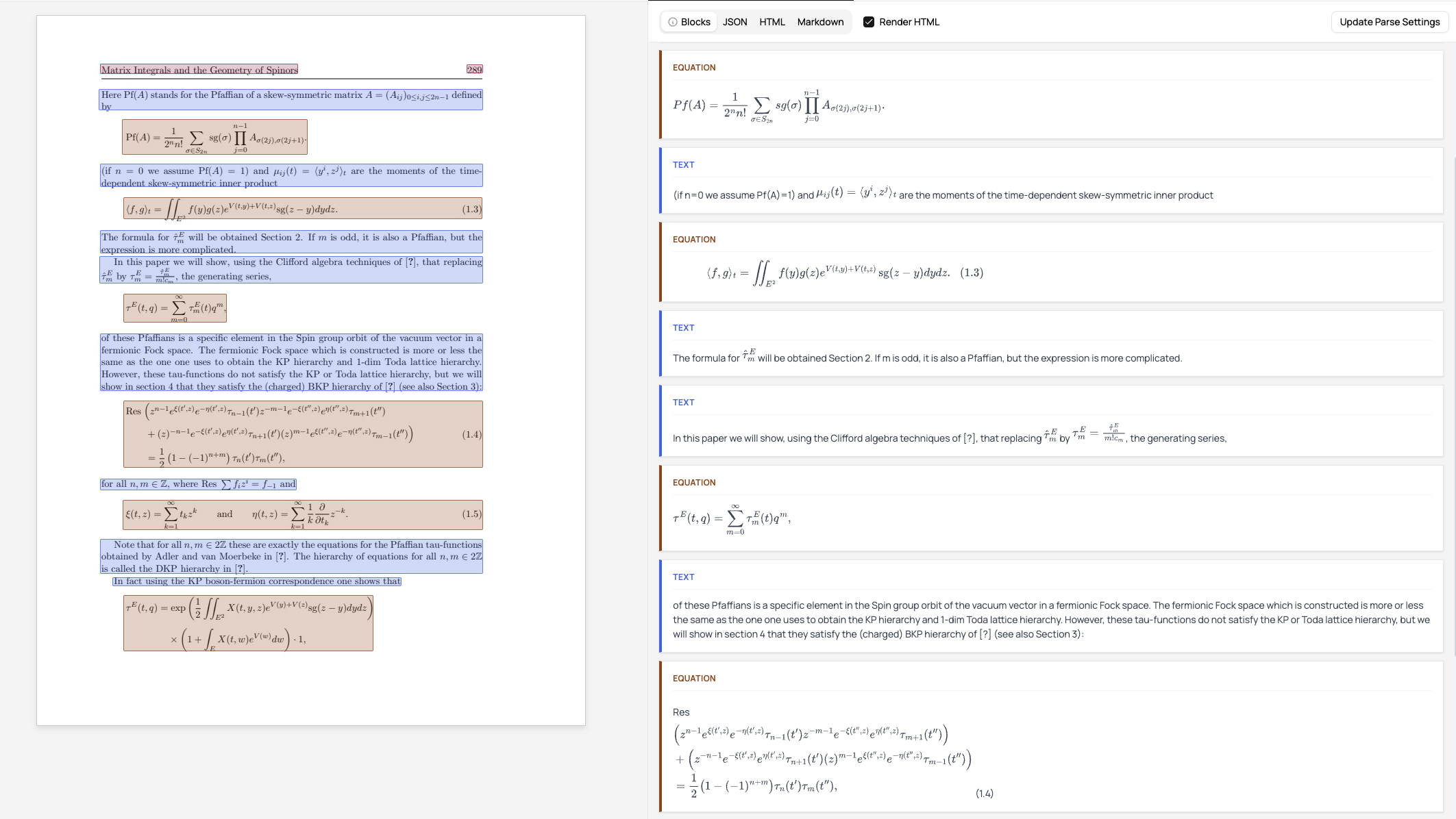Select the page number 289 region

tap(474, 70)
